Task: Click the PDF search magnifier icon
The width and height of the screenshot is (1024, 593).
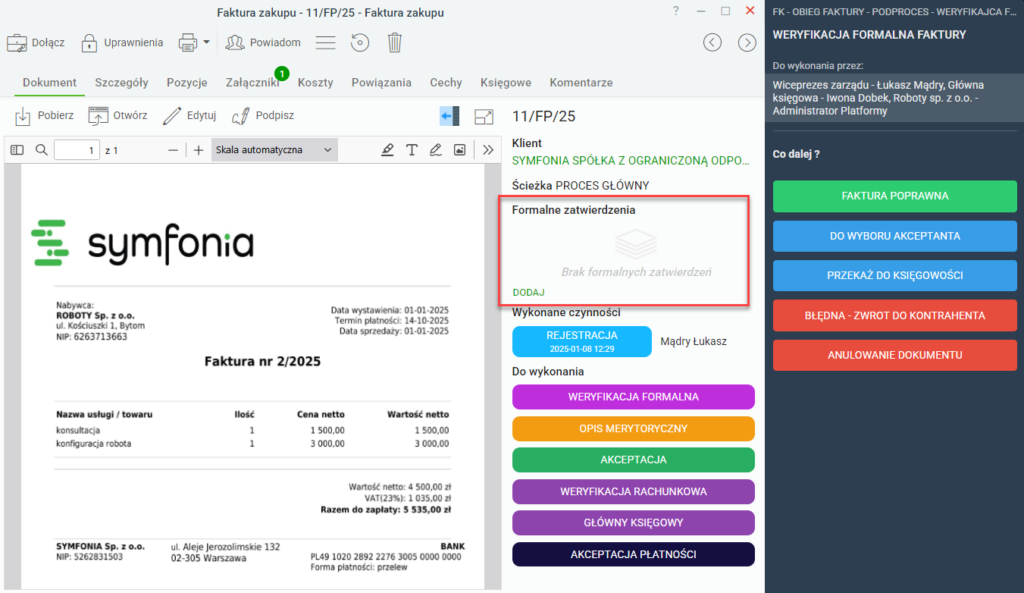Action: [41, 150]
